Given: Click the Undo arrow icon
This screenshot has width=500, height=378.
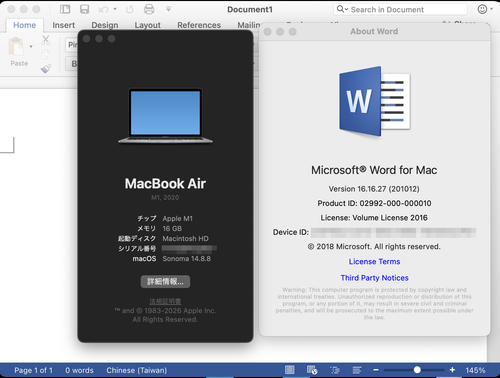Looking at the screenshot, I should tap(104, 9).
